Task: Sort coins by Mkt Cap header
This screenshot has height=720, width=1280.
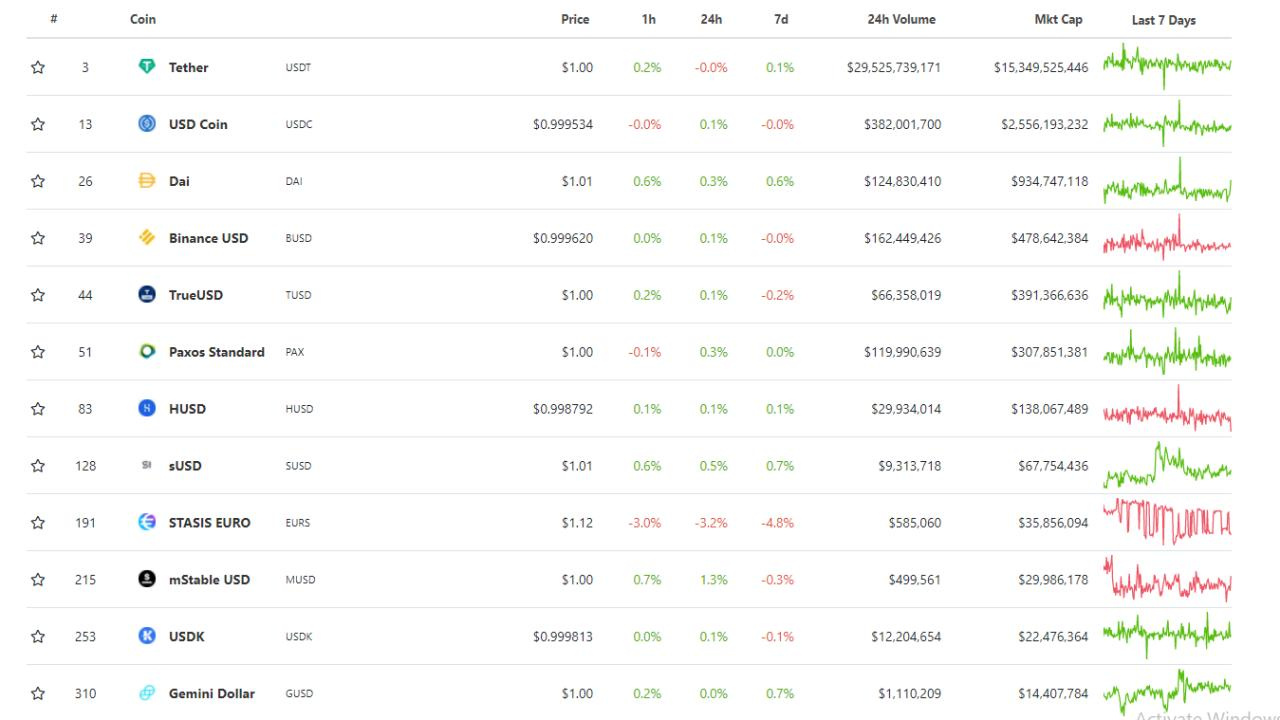Action: coord(1058,19)
